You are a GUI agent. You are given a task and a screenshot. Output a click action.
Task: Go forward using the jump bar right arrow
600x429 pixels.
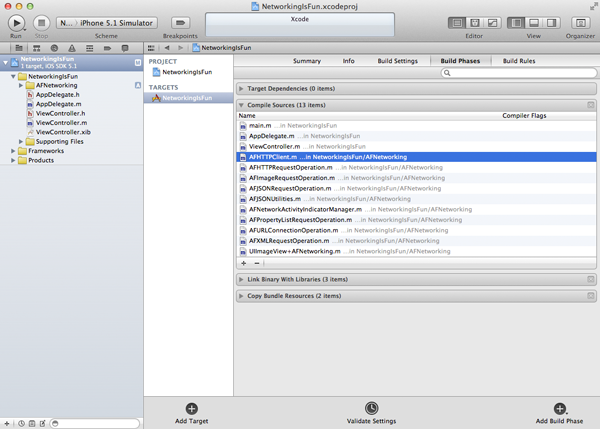click(180, 48)
